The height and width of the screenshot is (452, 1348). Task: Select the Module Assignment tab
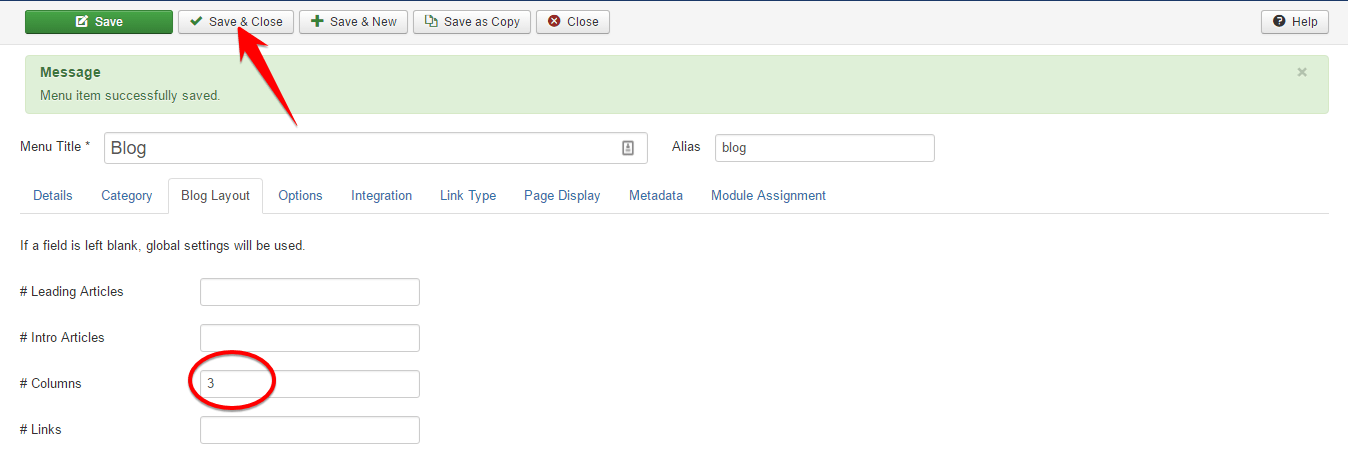pos(768,196)
